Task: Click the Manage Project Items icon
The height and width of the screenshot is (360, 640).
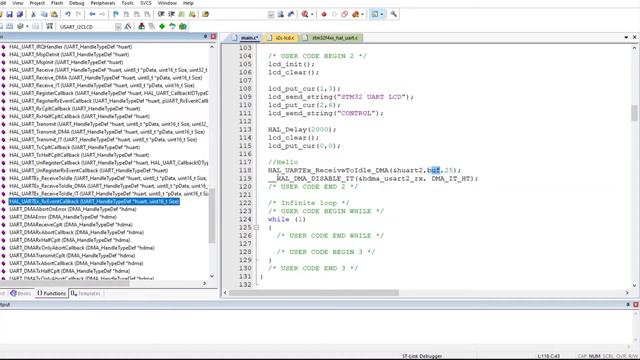Action: click(x=142, y=27)
